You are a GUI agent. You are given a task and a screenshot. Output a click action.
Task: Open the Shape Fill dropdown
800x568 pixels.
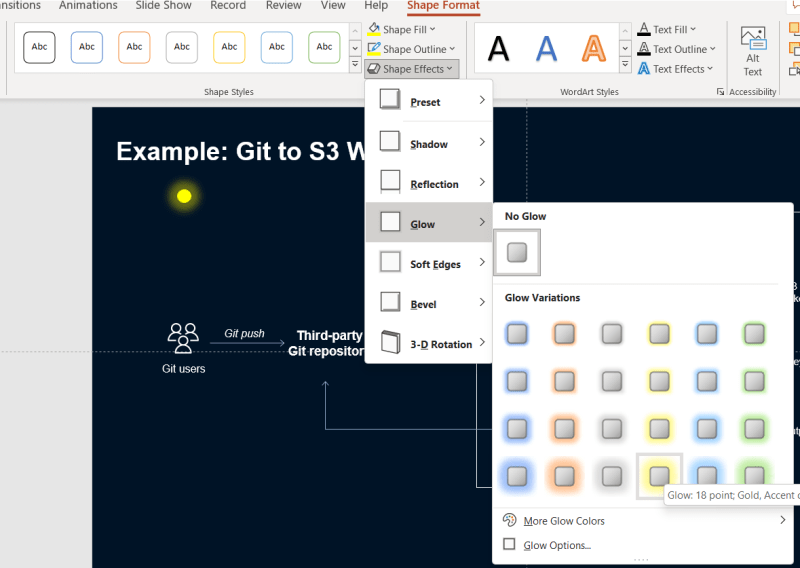pyautogui.click(x=402, y=29)
